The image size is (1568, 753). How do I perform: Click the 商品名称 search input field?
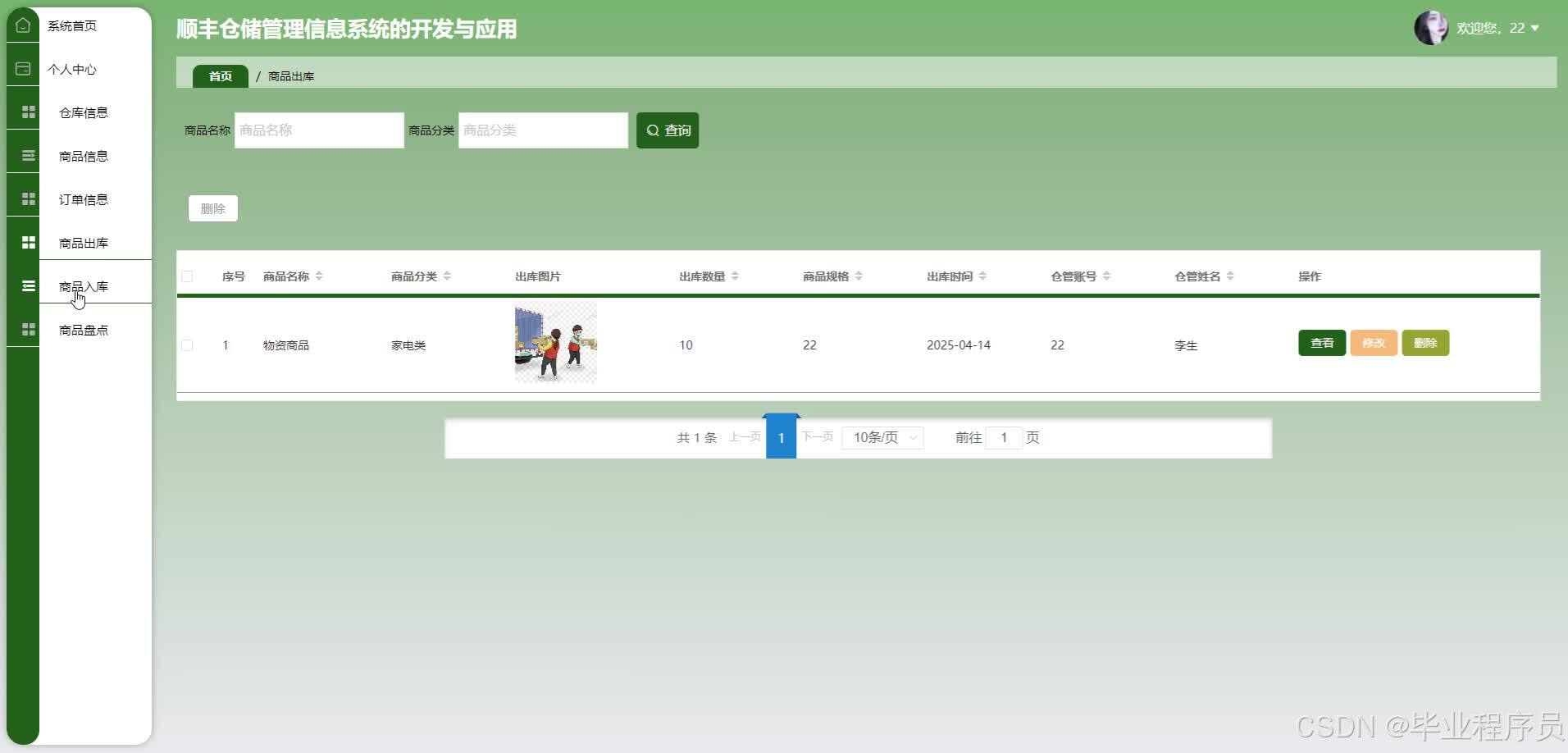pos(319,130)
